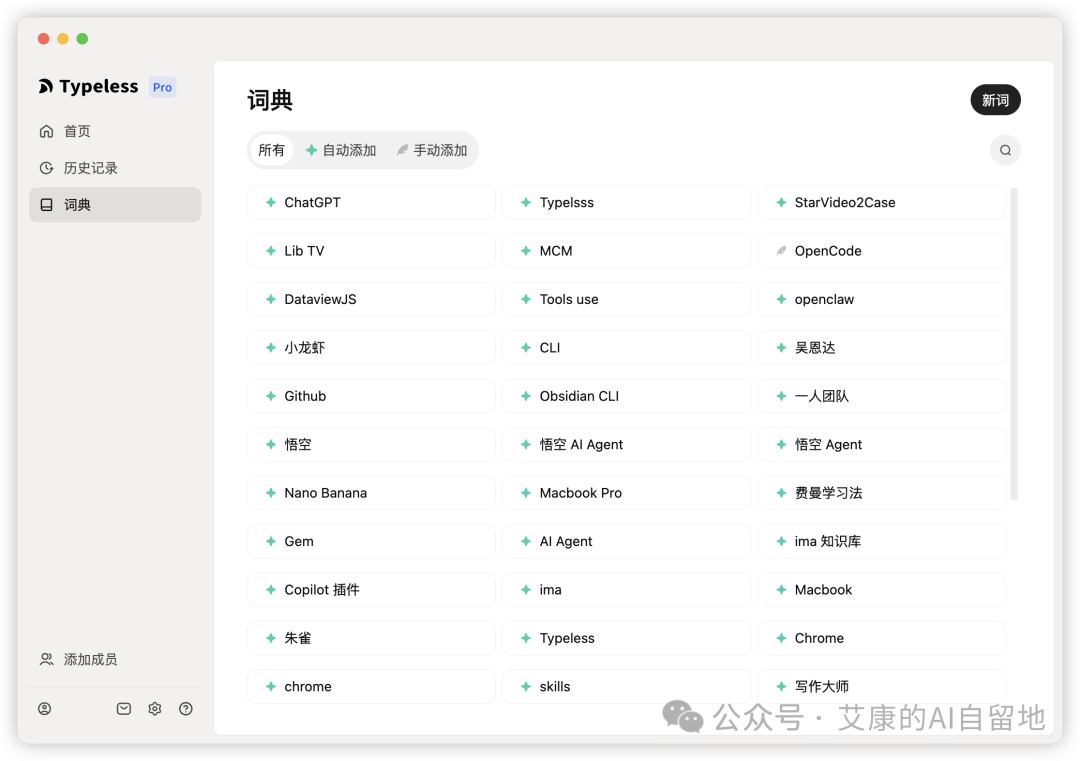1080x761 pixels.
Task: Select the 悟空 AI Agent entry
Action: pos(627,444)
